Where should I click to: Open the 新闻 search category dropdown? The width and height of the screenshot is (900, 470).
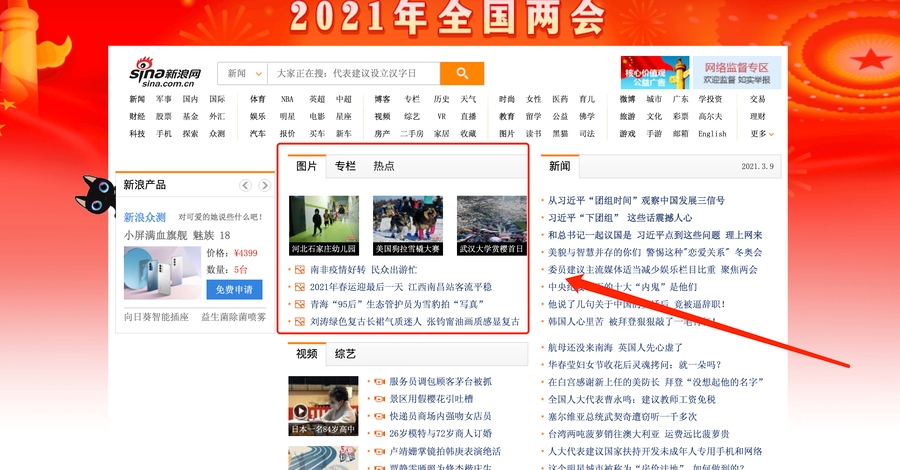click(242, 73)
